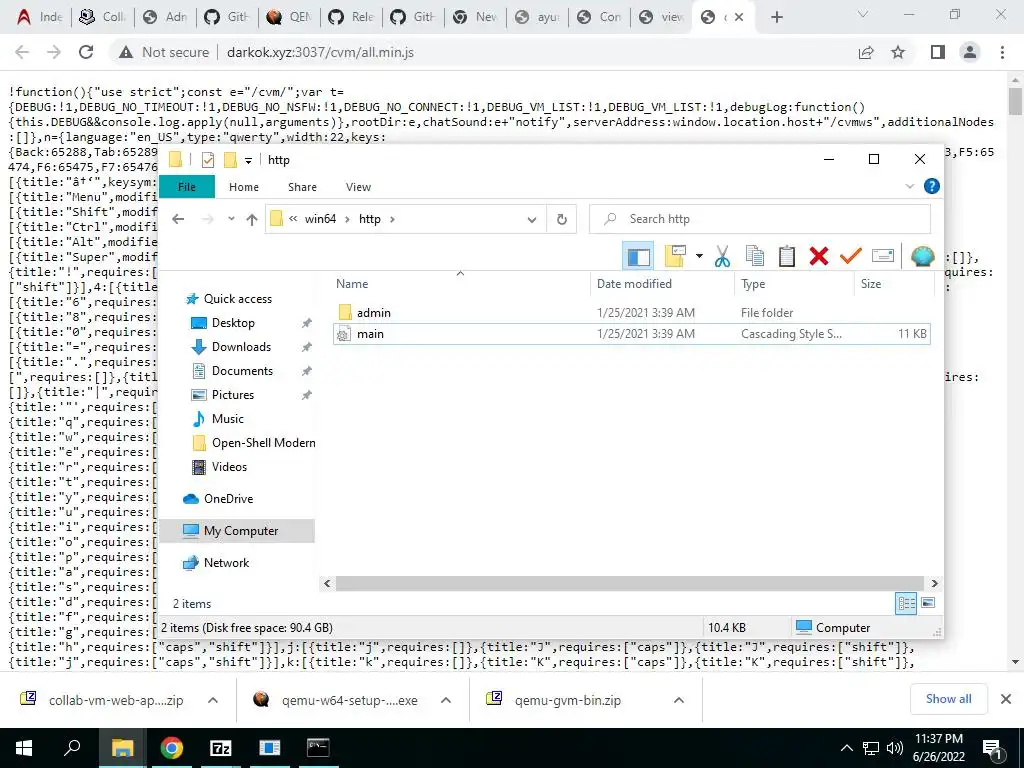This screenshot has height=768, width=1024.
Task: Open Pictures in the navigation pane
Action: pyautogui.click(x=232, y=395)
